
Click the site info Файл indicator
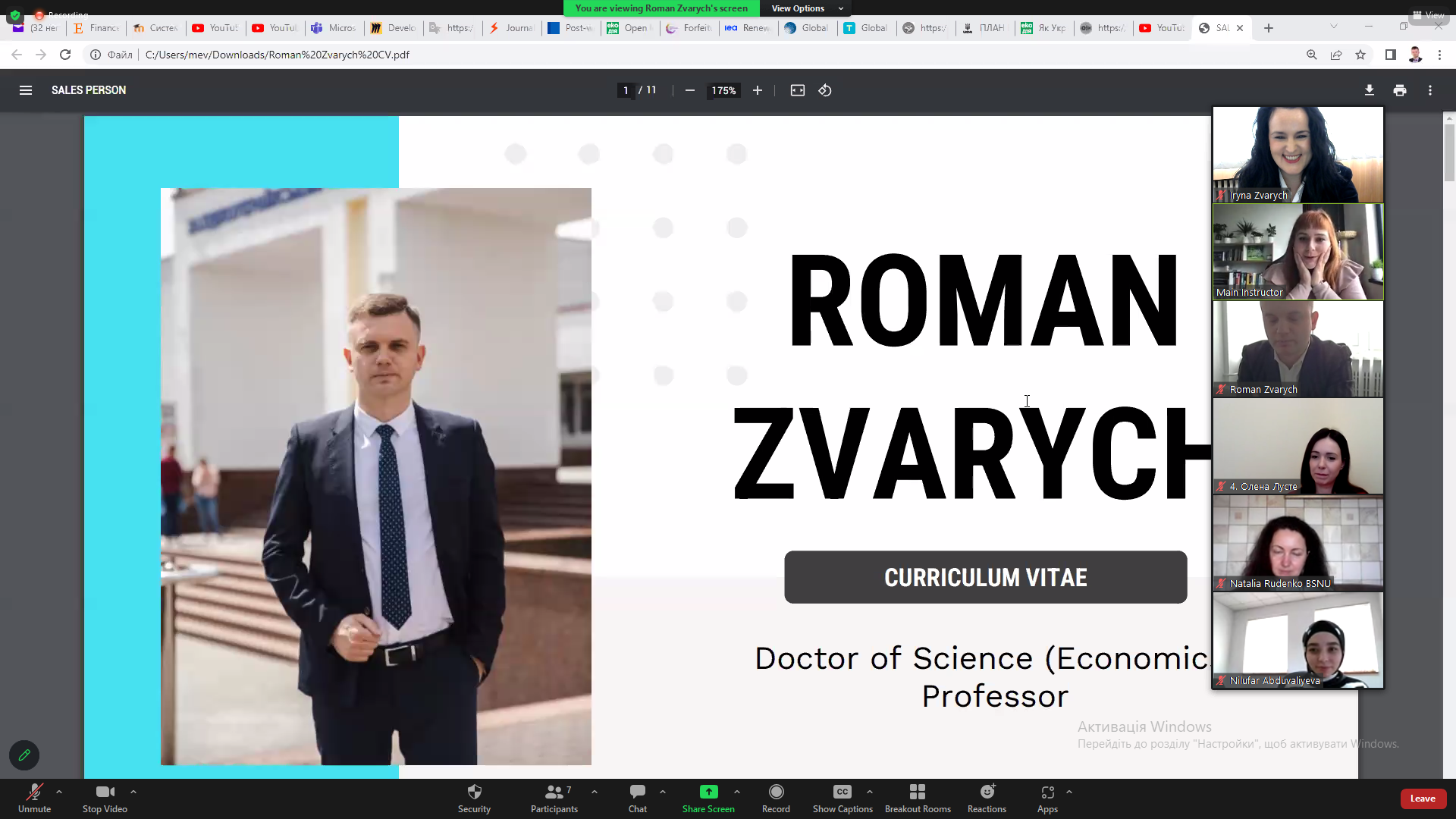click(112, 55)
